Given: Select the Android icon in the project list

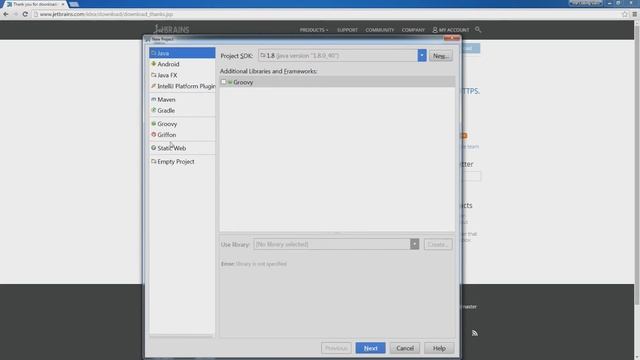Looking at the screenshot, I should pyautogui.click(x=153, y=64).
